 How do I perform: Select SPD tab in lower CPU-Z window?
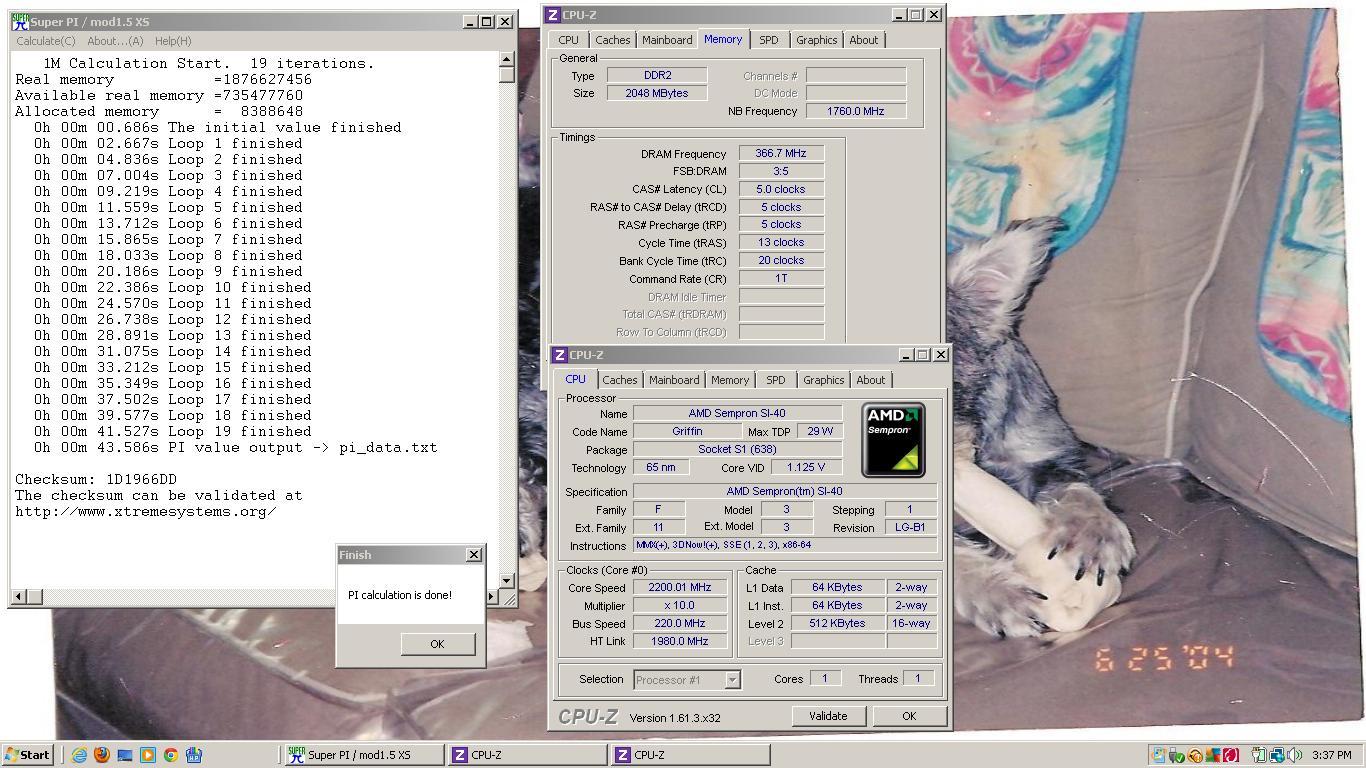coord(775,380)
